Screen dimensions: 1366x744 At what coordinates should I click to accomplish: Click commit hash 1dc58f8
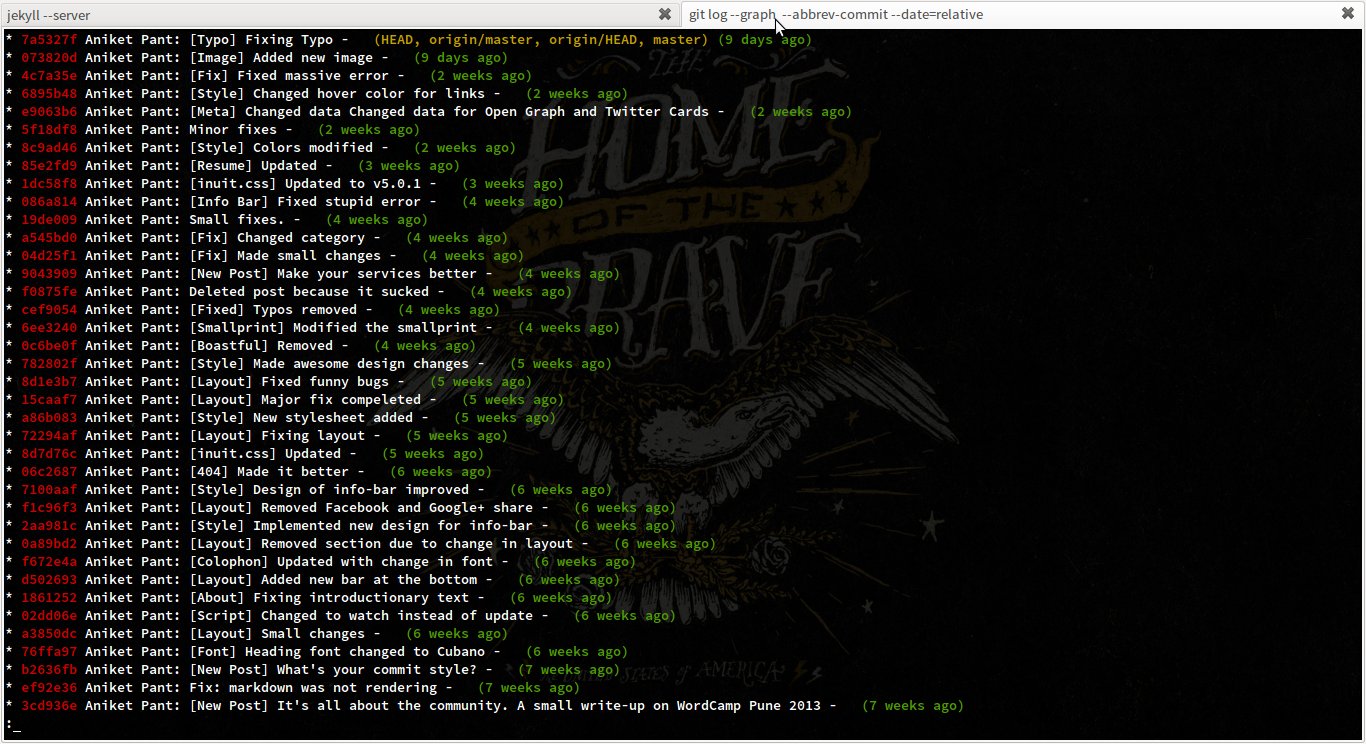pyautogui.click(x=49, y=184)
